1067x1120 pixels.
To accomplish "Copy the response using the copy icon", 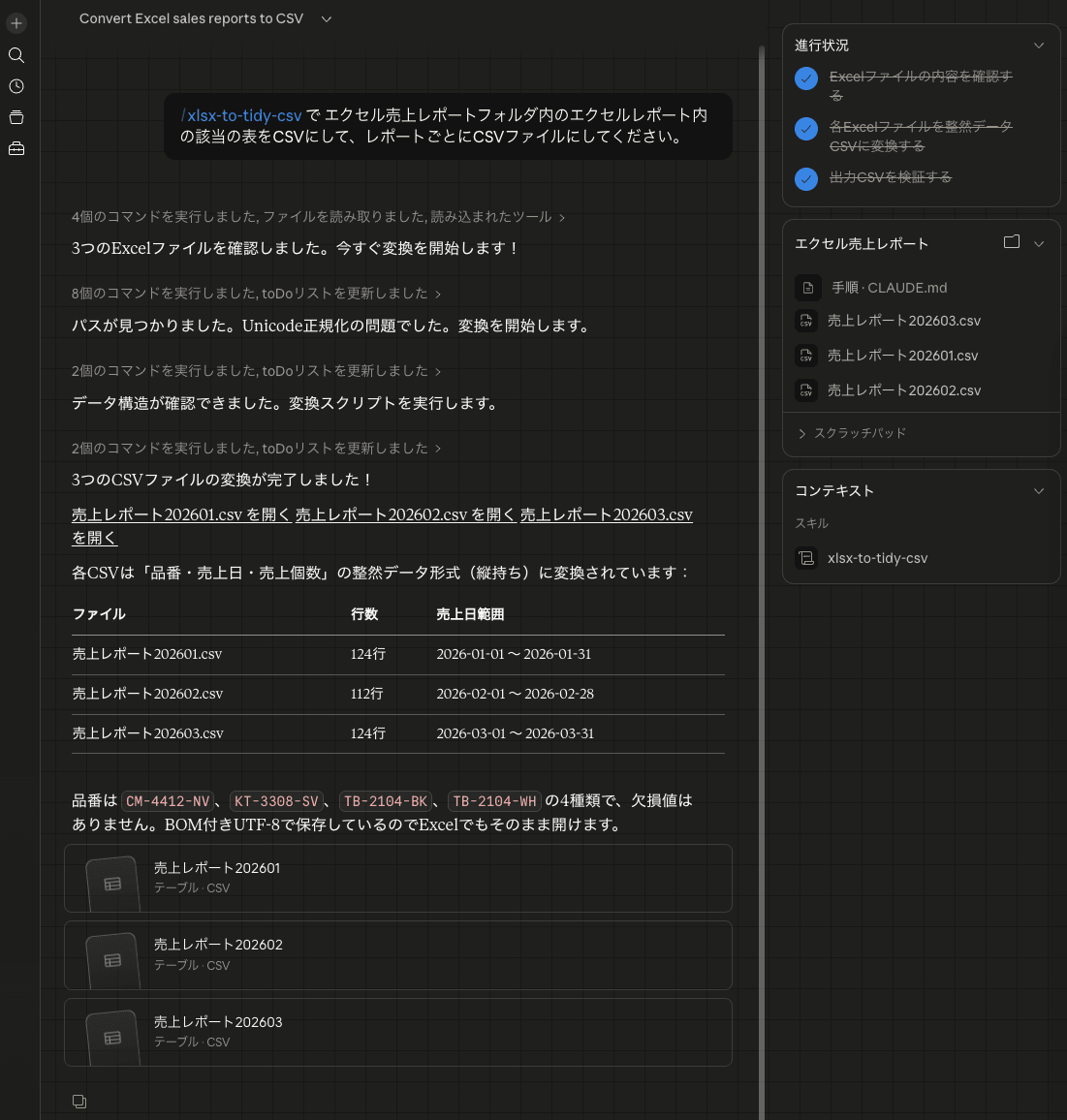I will click(x=78, y=1101).
